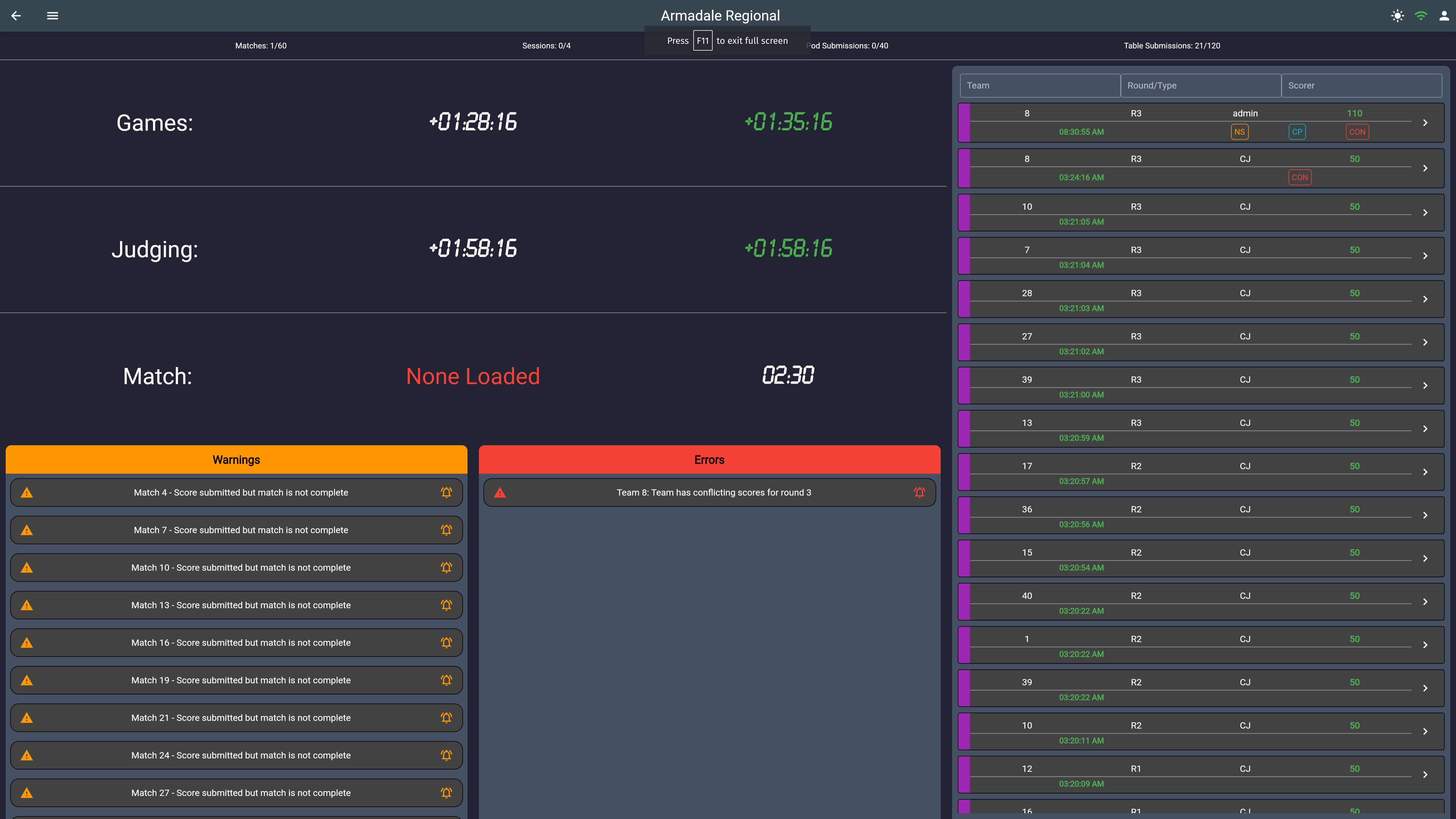Click Match 10 warning triangle icon
This screenshot has width=1456, height=819.
point(26,568)
